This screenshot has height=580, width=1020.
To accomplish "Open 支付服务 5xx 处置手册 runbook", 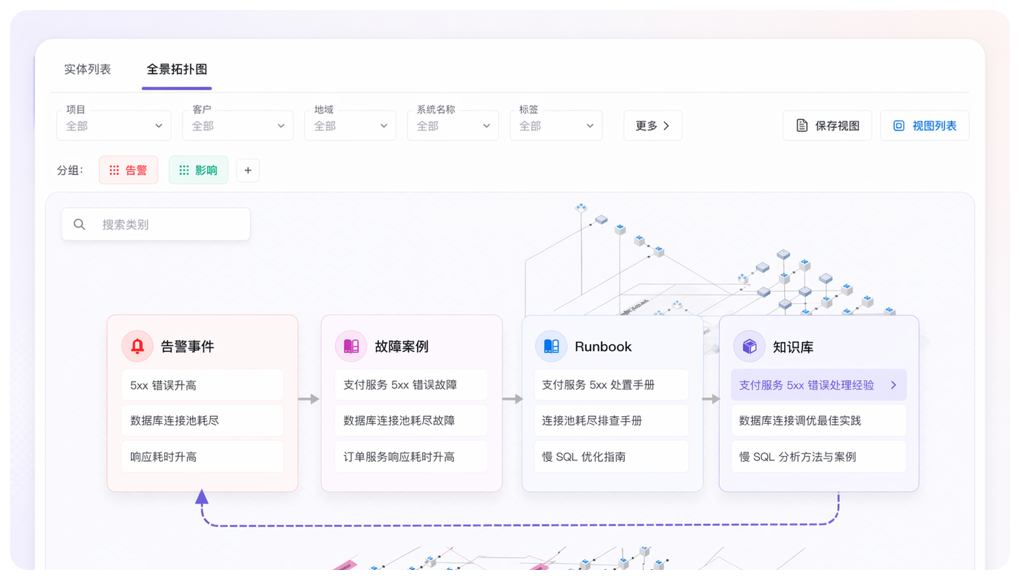I will [x=611, y=385].
